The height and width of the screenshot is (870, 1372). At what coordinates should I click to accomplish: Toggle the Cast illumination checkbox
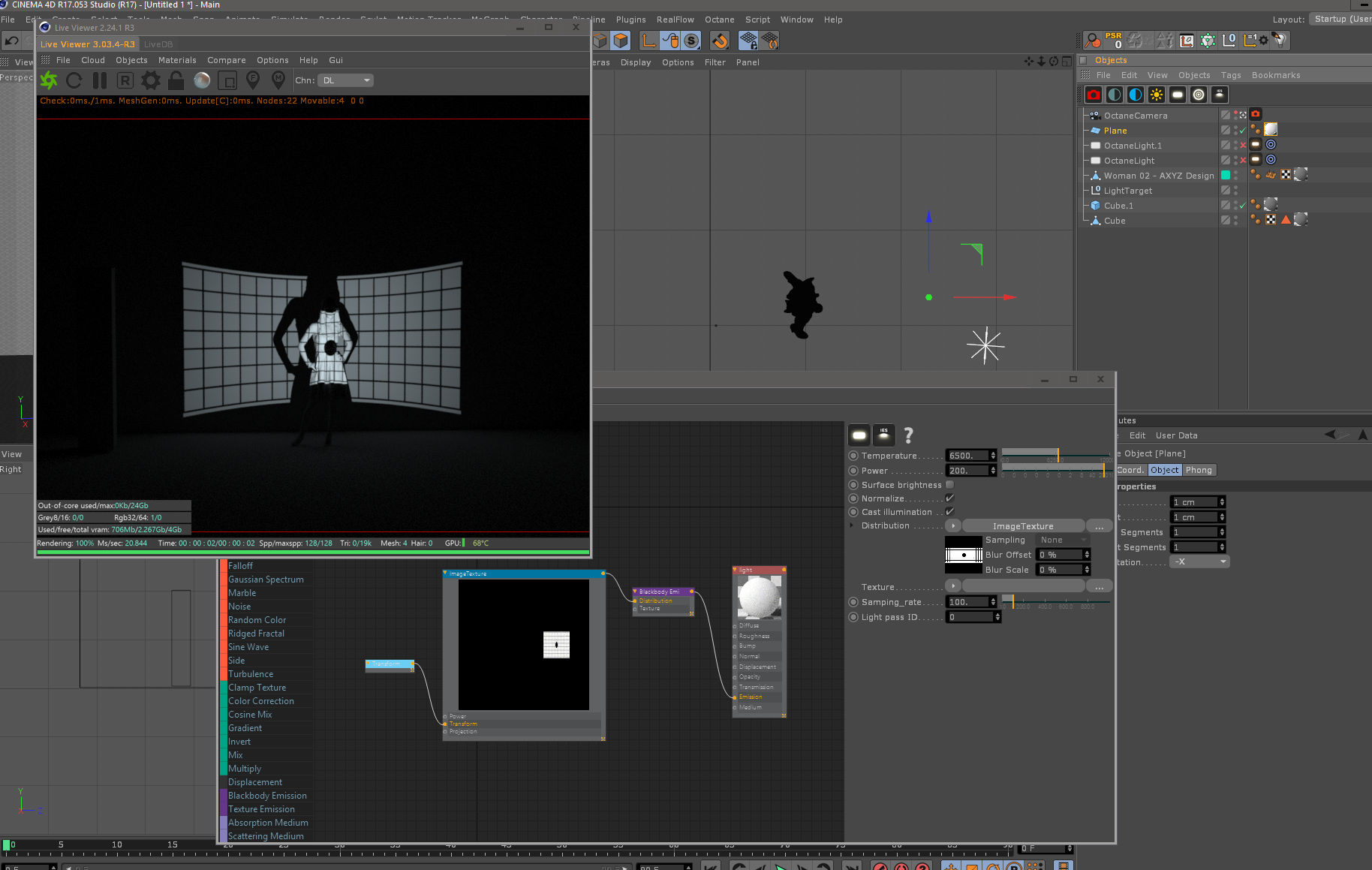(x=949, y=512)
